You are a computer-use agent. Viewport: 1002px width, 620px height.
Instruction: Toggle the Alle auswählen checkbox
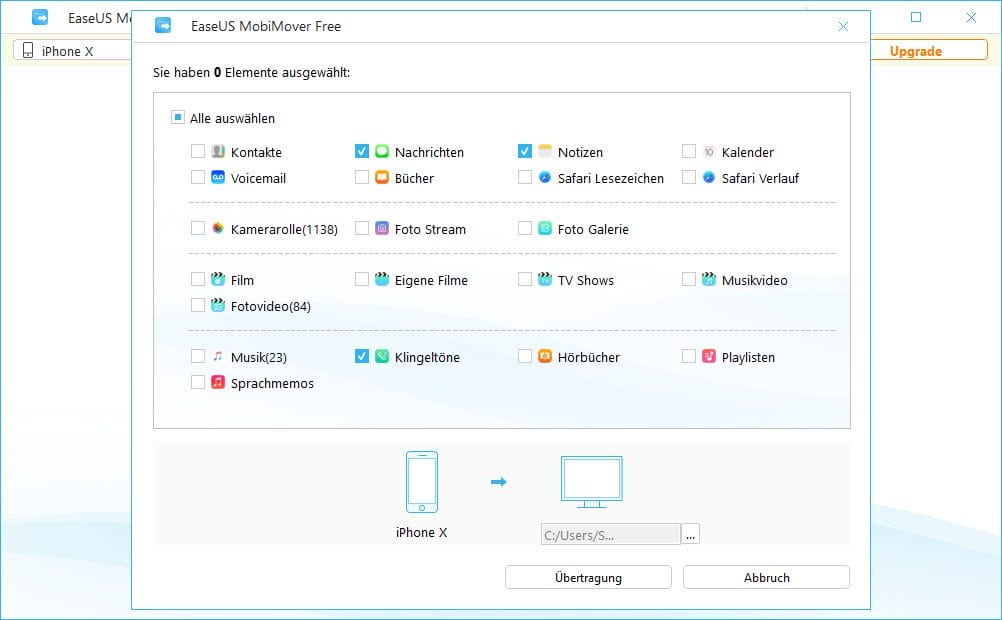[177, 118]
